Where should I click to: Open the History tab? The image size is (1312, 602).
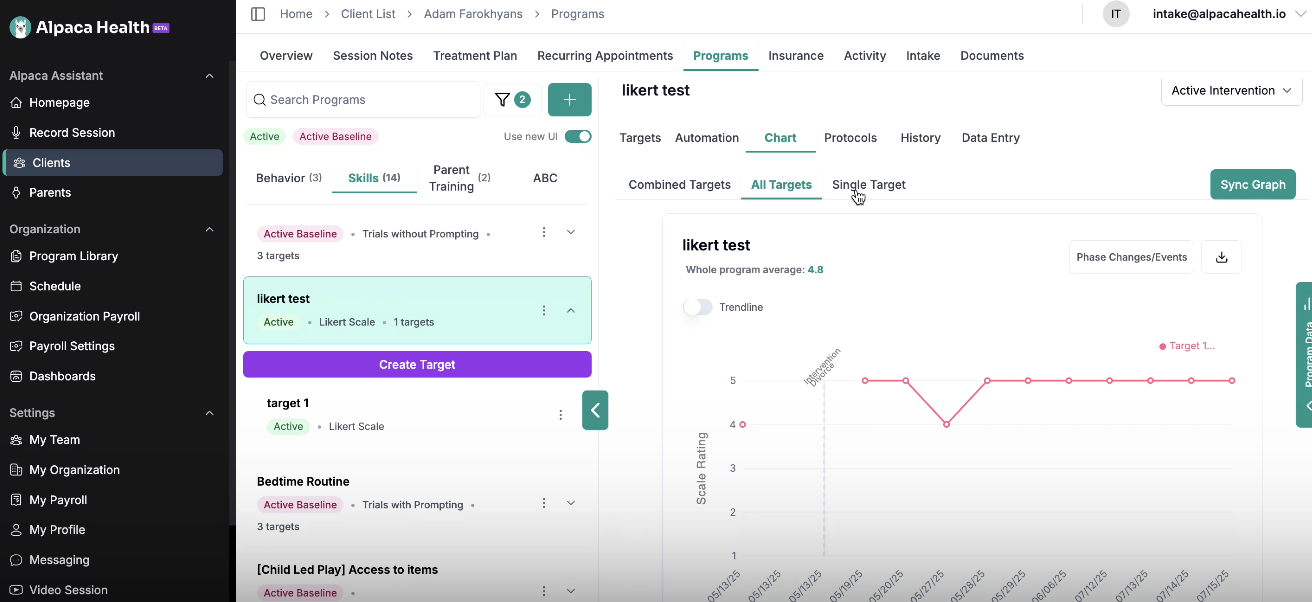pos(920,138)
